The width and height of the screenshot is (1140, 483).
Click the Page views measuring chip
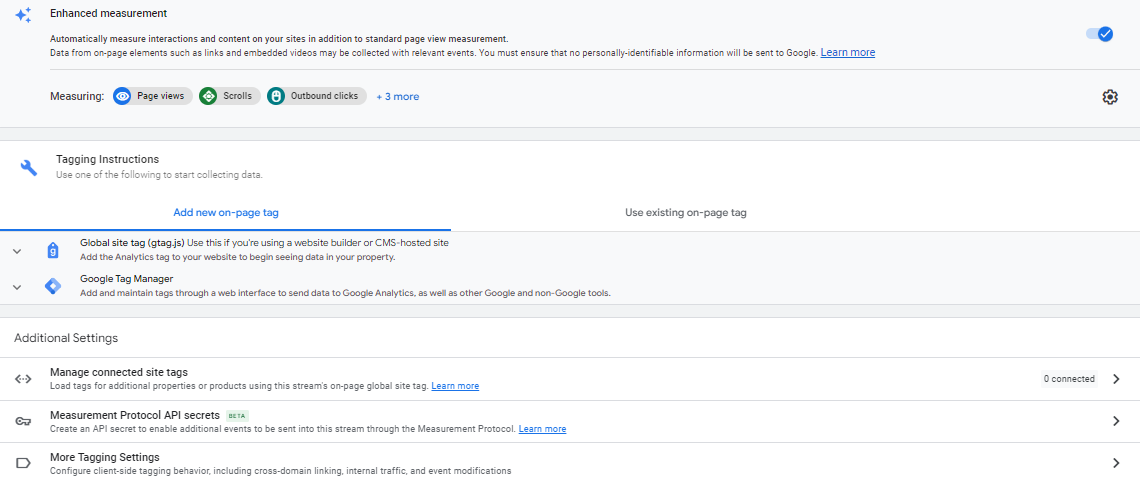tap(153, 96)
